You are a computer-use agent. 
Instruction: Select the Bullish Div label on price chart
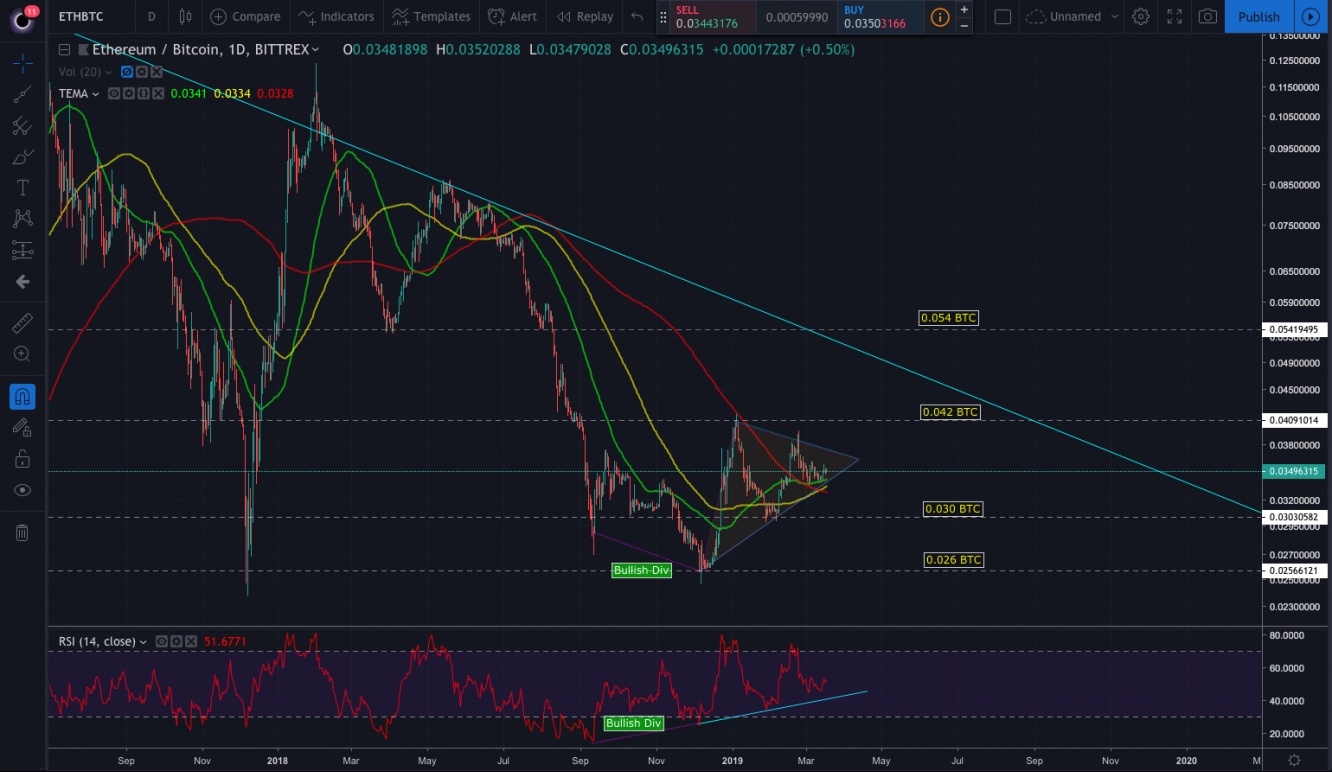point(641,570)
